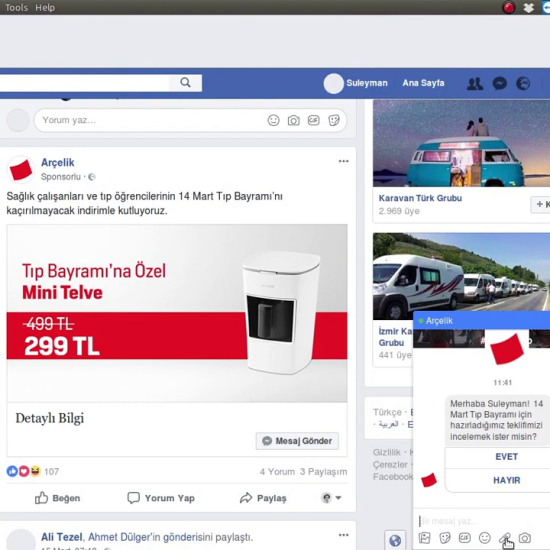This screenshot has width=550, height=550.
Task: Select Türkçe language link
Action: tap(387, 412)
